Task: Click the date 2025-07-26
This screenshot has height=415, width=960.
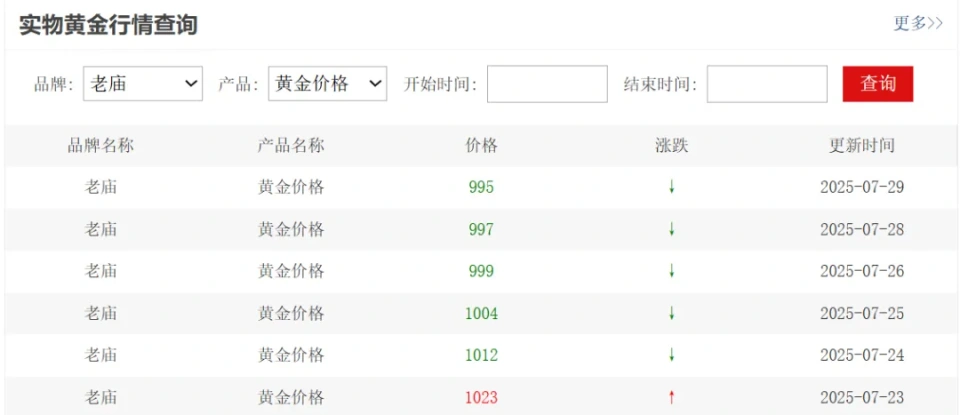Action: click(862, 271)
